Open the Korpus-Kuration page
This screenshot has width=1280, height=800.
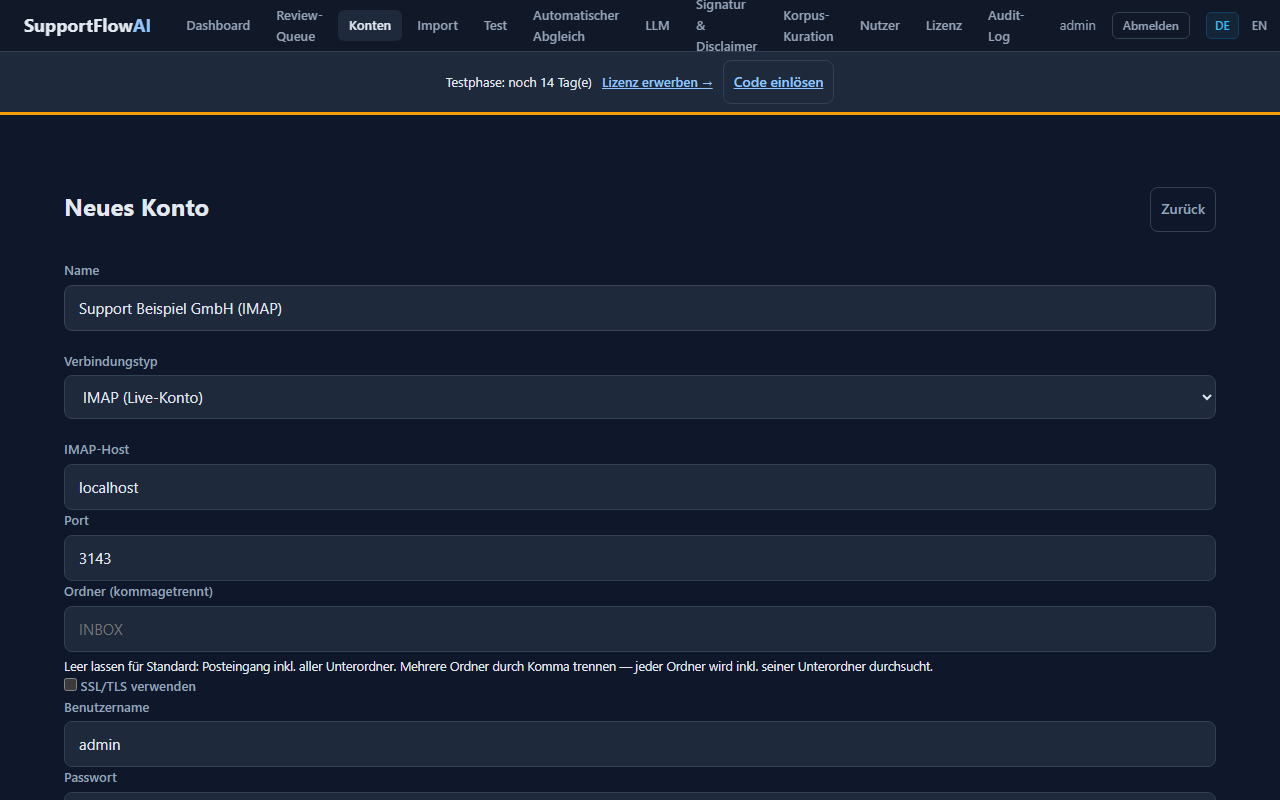[808, 26]
